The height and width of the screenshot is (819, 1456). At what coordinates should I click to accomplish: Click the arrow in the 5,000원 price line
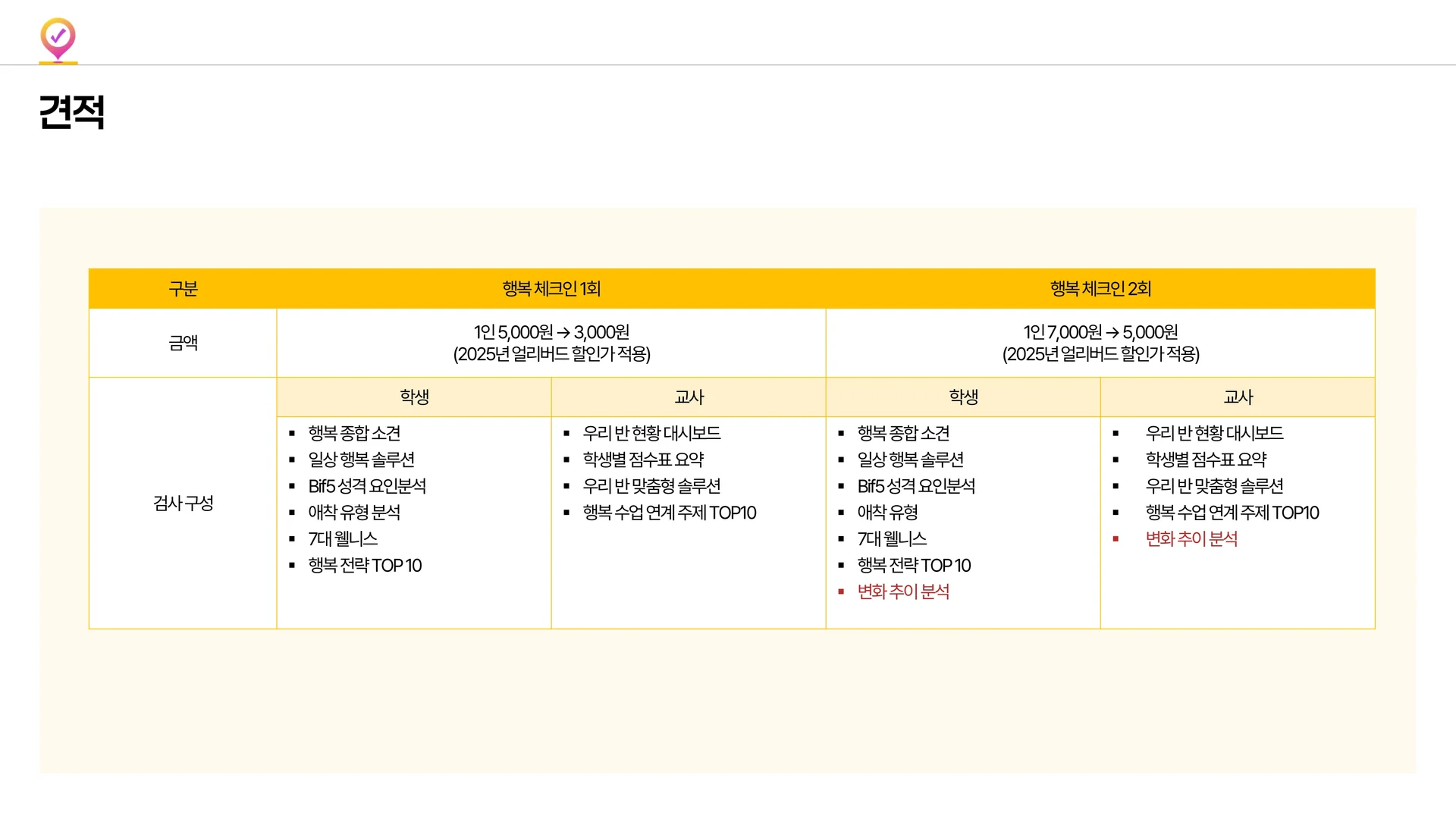tap(563, 333)
